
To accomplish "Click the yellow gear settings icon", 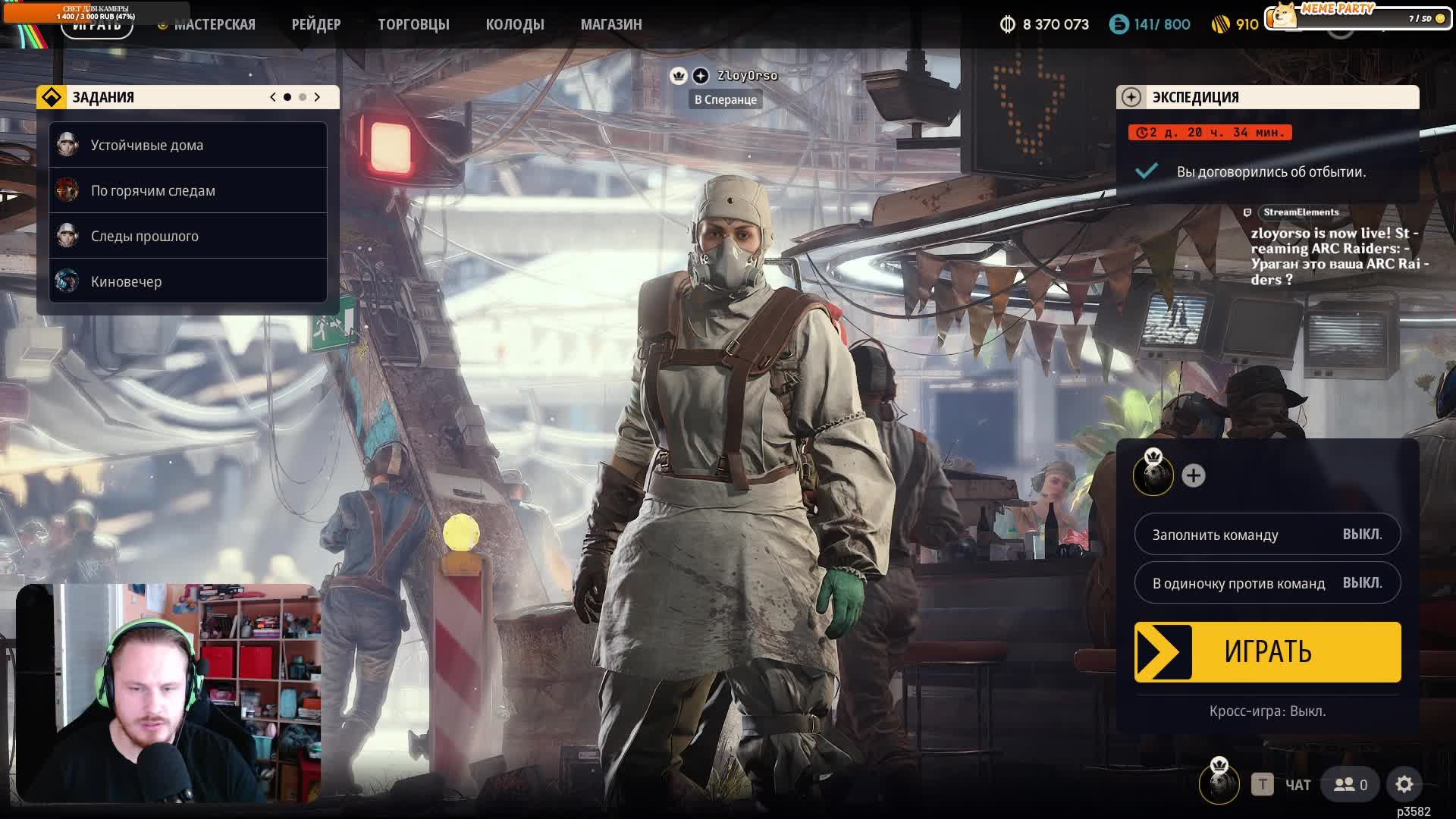I will click(1404, 785).
